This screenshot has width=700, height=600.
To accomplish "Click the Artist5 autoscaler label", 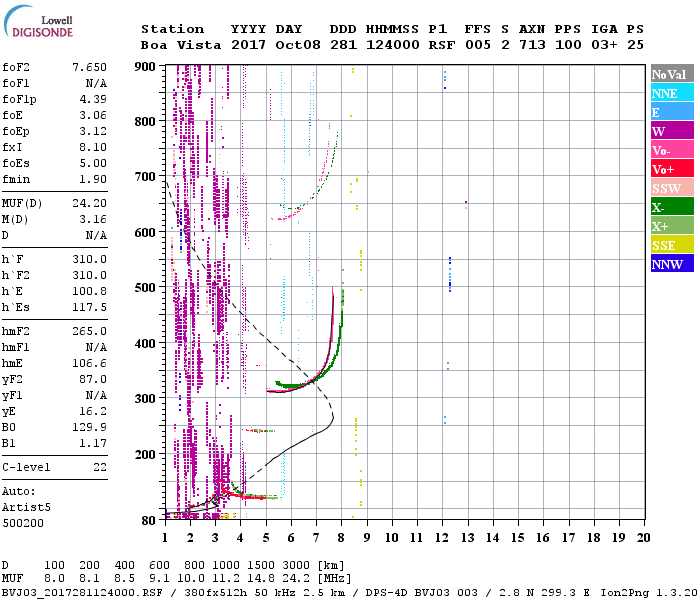I will pyautogui.click(x=26, y=508).
